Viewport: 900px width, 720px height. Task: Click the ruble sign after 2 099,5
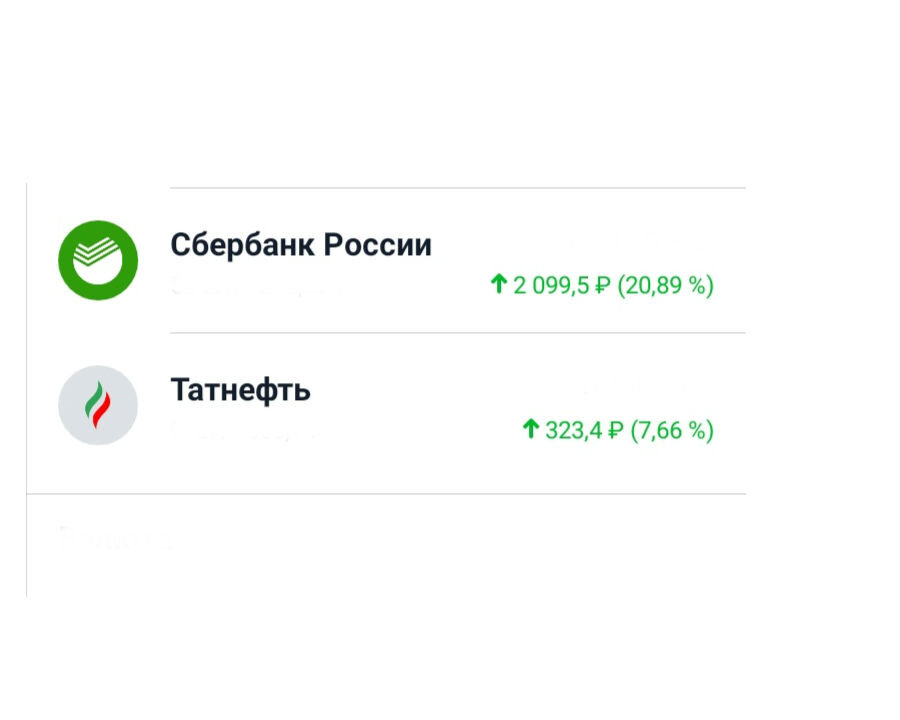point(602,285)
